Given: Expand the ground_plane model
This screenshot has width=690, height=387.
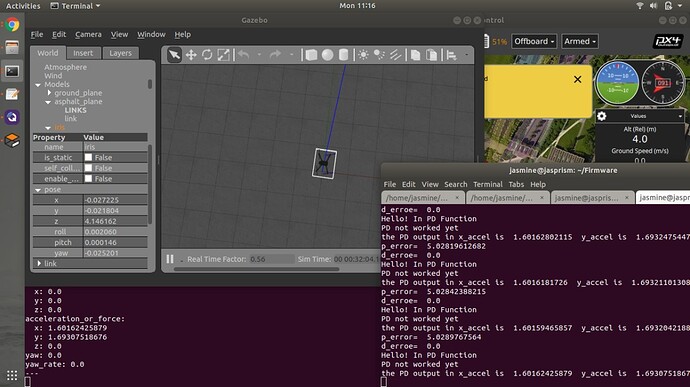Looking at the screenshot, I should (49, 93).
